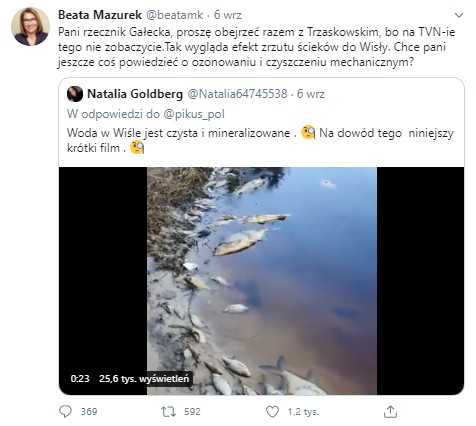
Task: Open the @beatamk handle
Action: click(175, 15)
